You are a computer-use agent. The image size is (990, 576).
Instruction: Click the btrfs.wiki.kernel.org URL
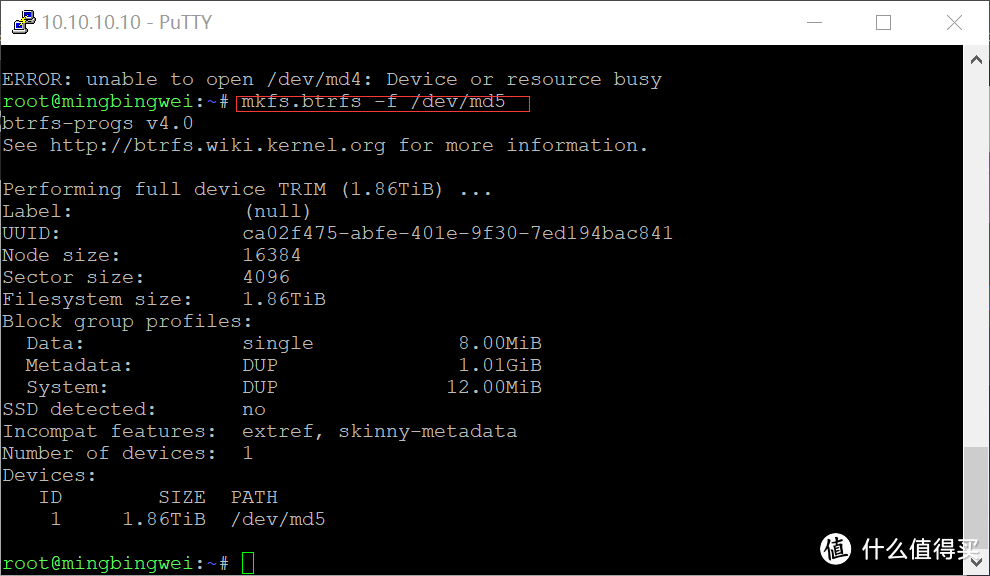217,146
